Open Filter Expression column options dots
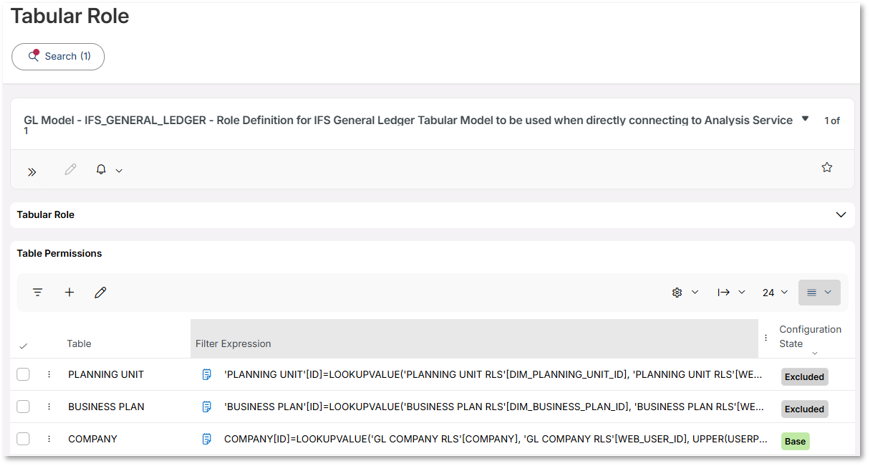The height and width of the screenshot is (465, 869). tap(766, 338)
